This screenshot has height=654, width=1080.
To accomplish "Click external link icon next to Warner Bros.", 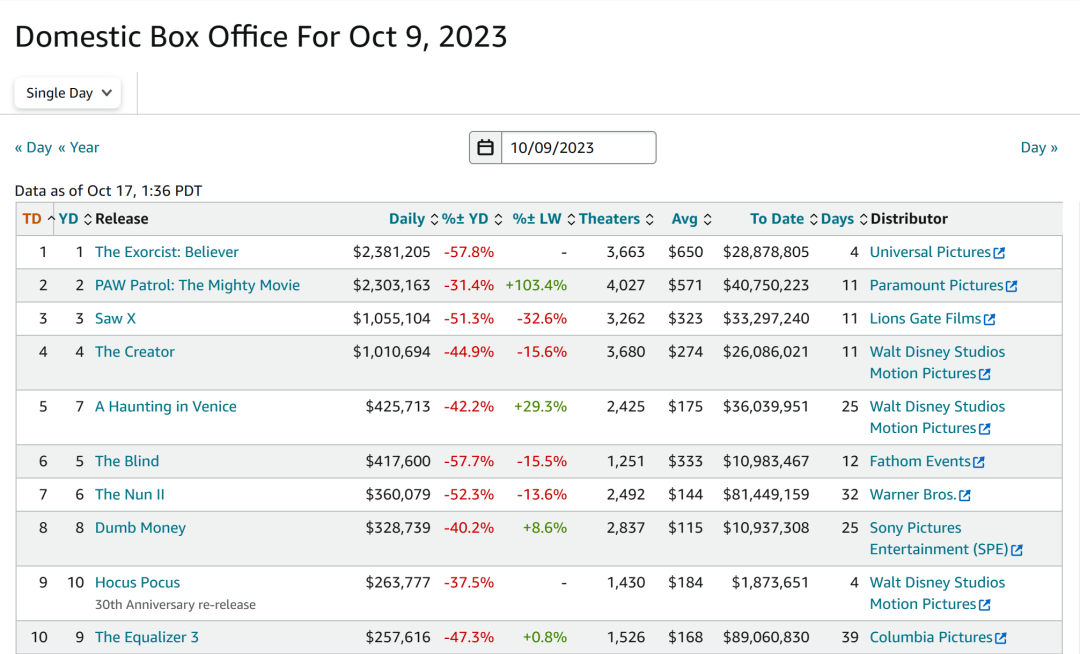I will coord(965,496).
